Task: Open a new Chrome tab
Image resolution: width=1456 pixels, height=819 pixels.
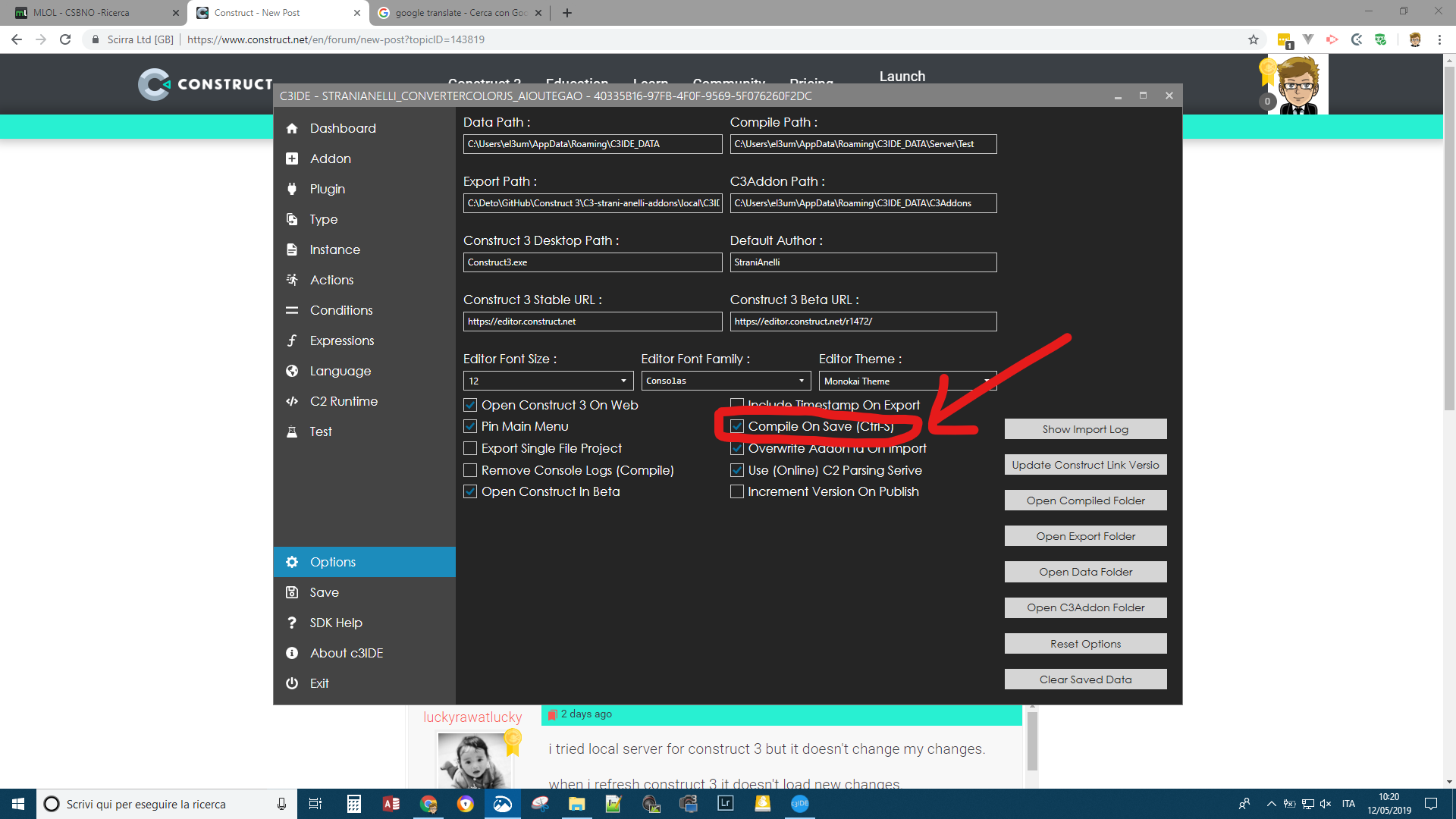Action: click(x=567, y=13)
